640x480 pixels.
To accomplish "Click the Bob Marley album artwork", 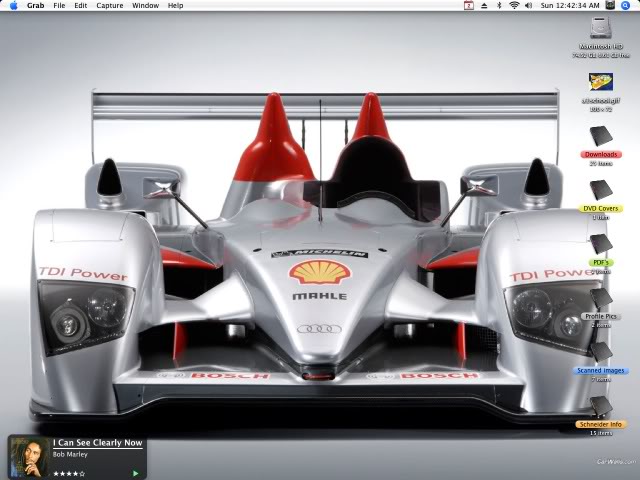I will click(29, 458).
